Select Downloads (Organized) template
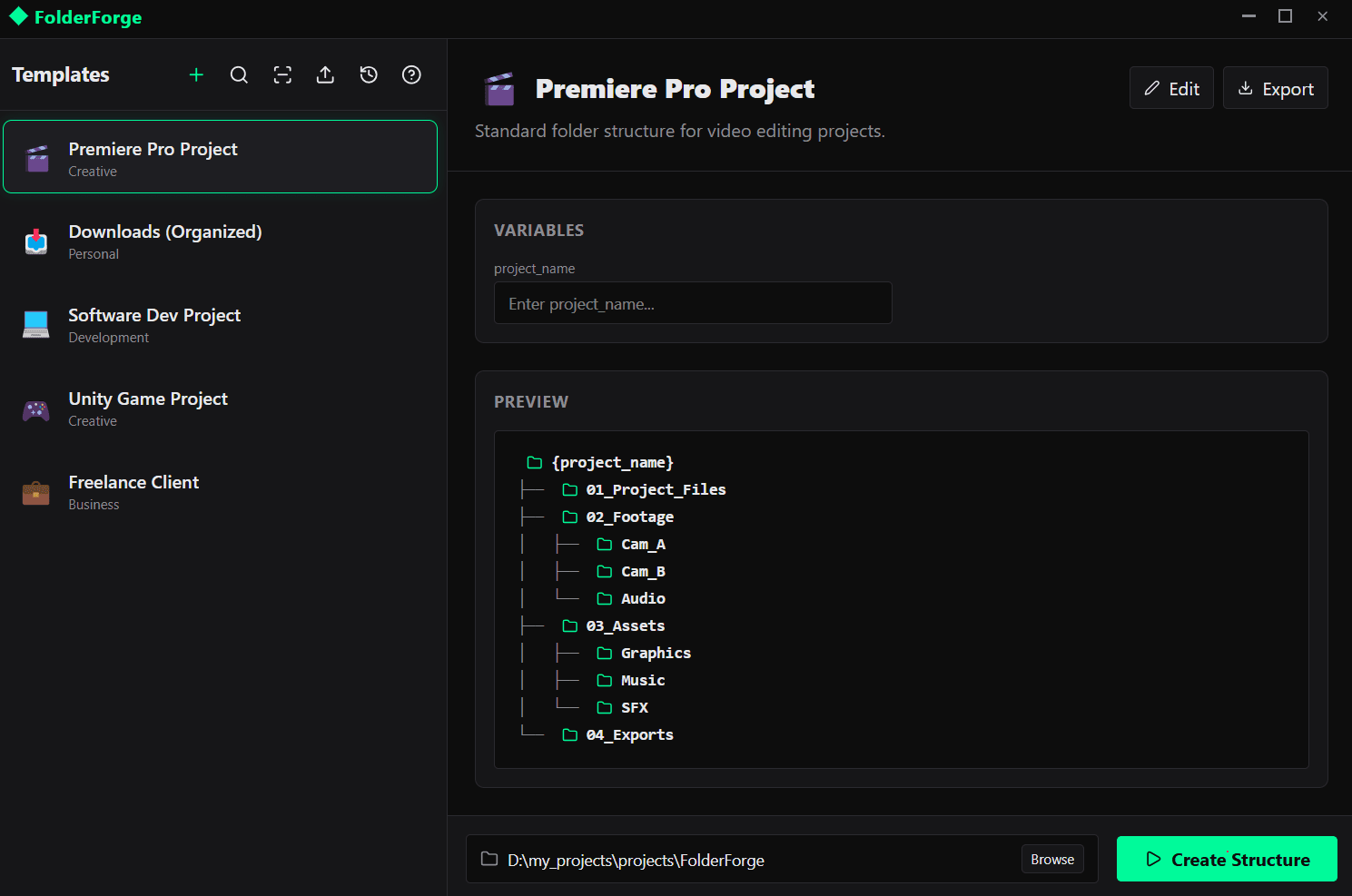Screen dimensions: 1352x896 click(x=220, y=241)
